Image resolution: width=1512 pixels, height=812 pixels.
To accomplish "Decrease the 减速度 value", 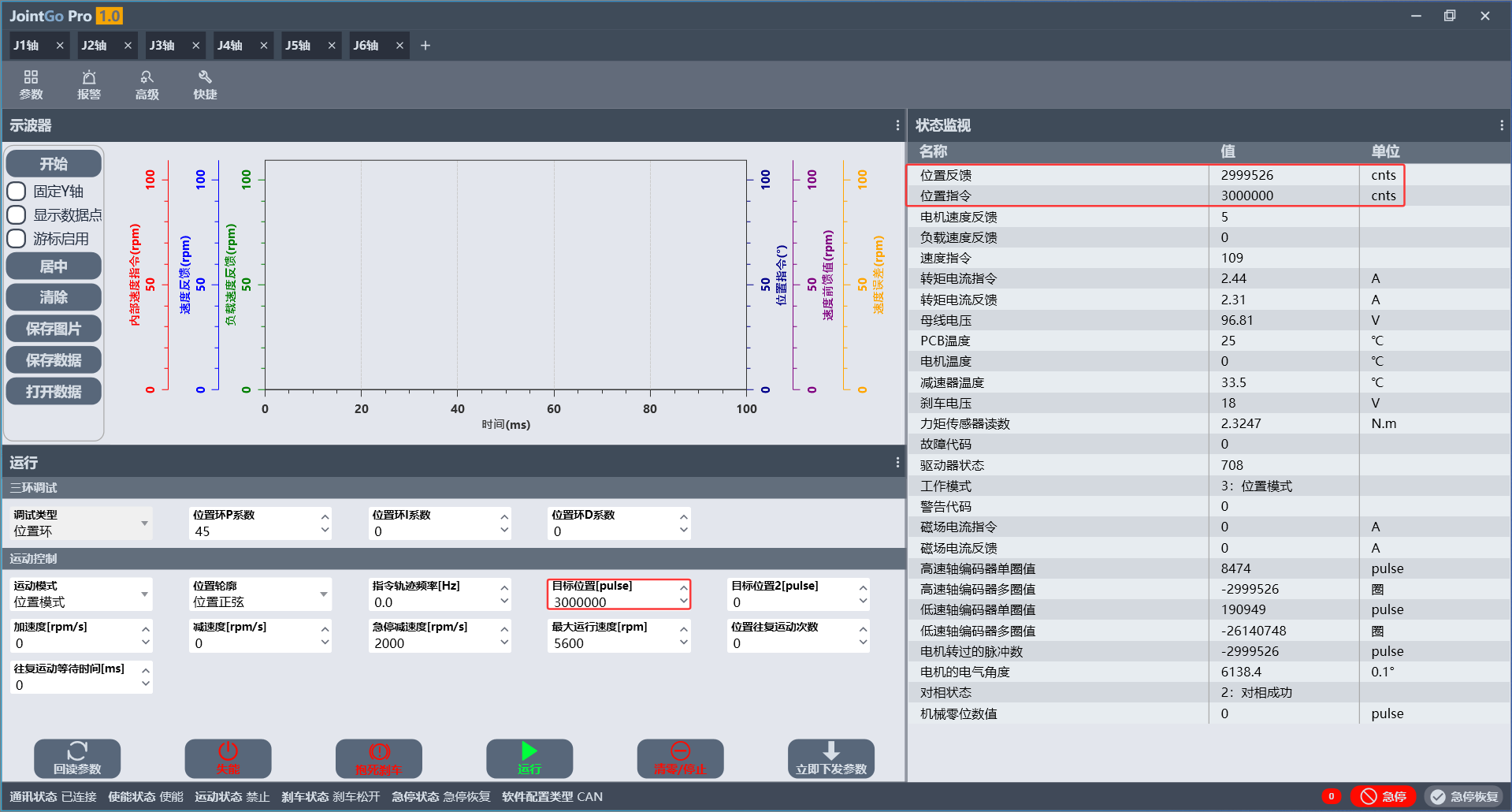I will pos(325,643).
